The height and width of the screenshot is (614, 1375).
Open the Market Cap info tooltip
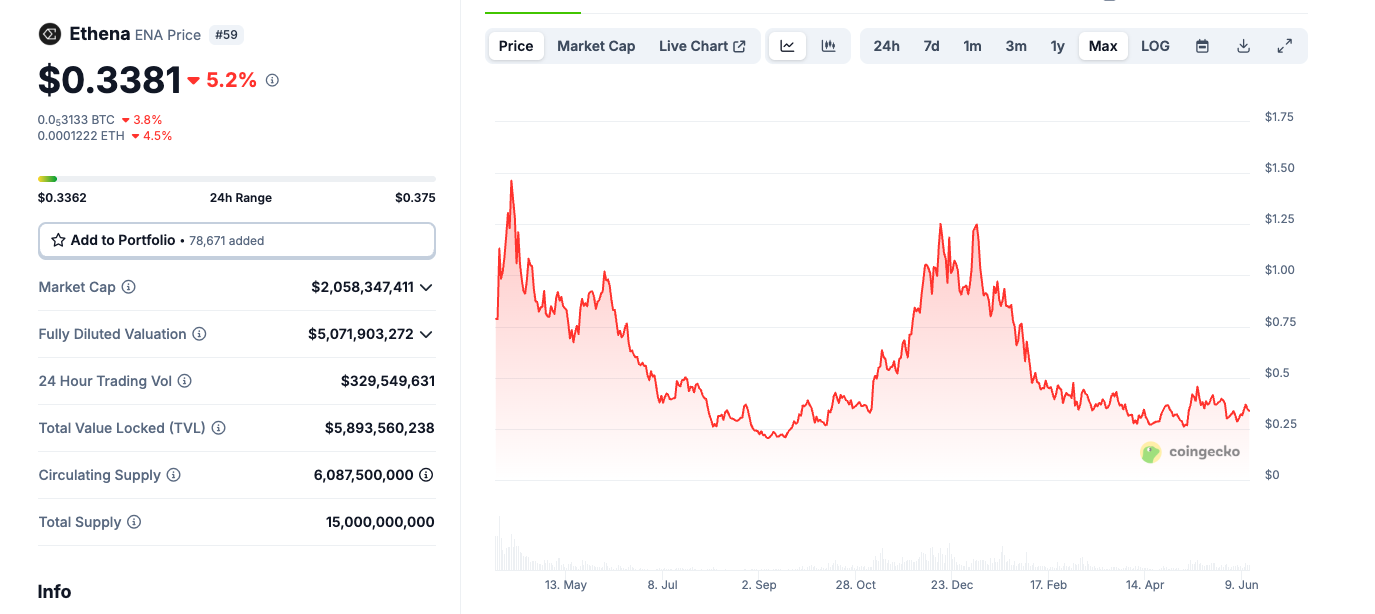click(x=128, y=287)
